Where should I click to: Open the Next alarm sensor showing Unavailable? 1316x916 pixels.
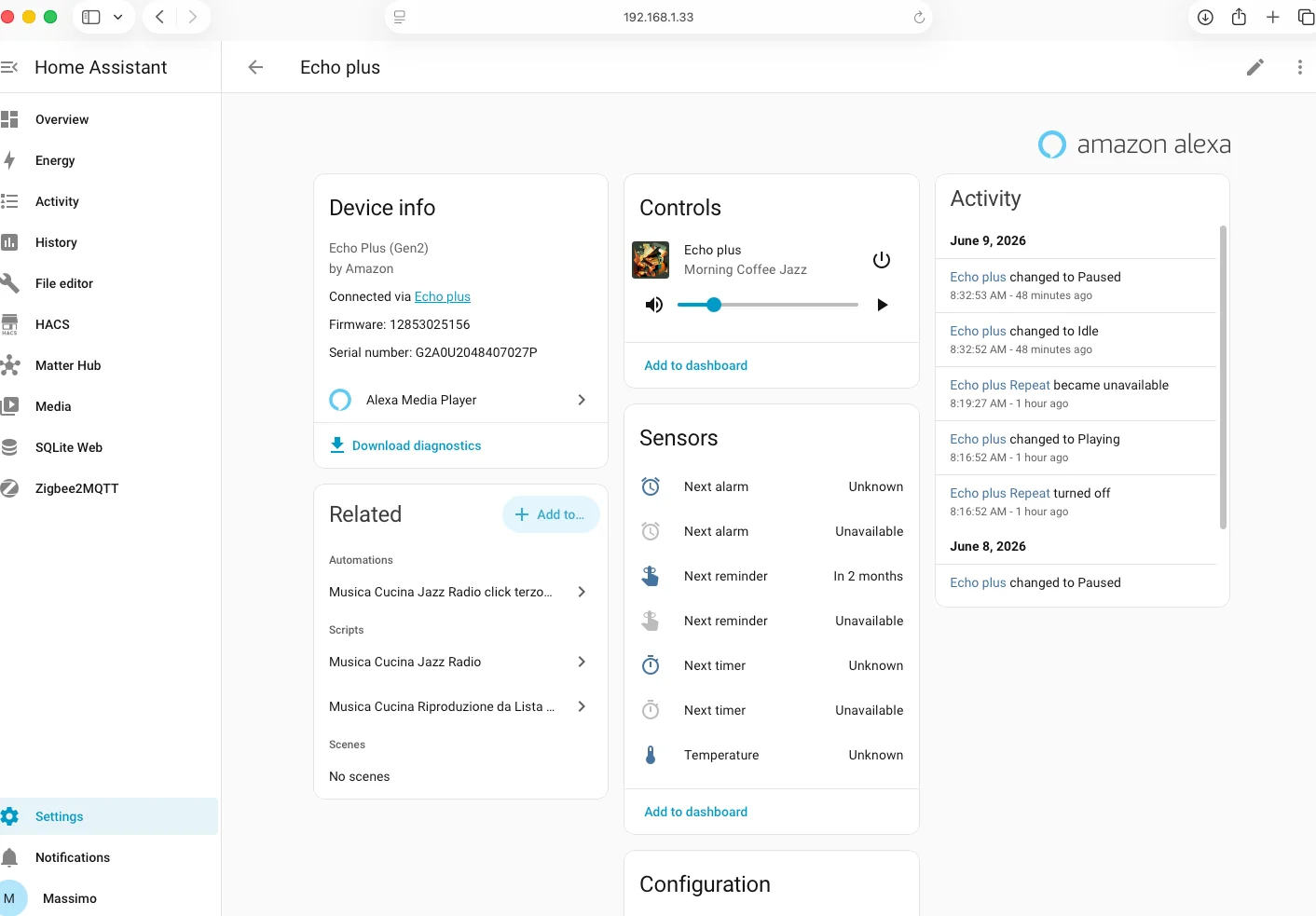tap(772, 531)
